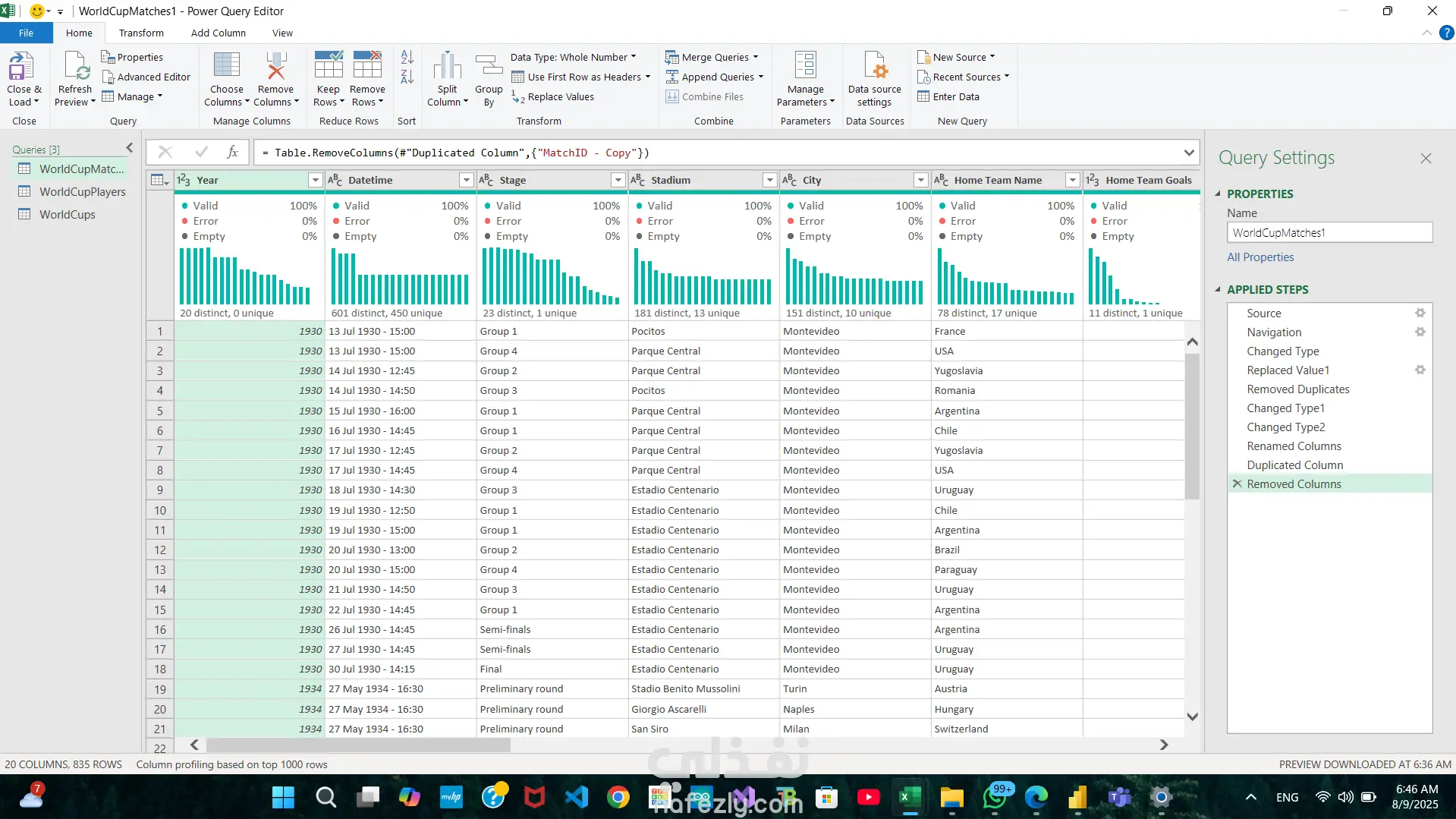Click the Sort Ascending icon
1456x819 pixels.
407,57
